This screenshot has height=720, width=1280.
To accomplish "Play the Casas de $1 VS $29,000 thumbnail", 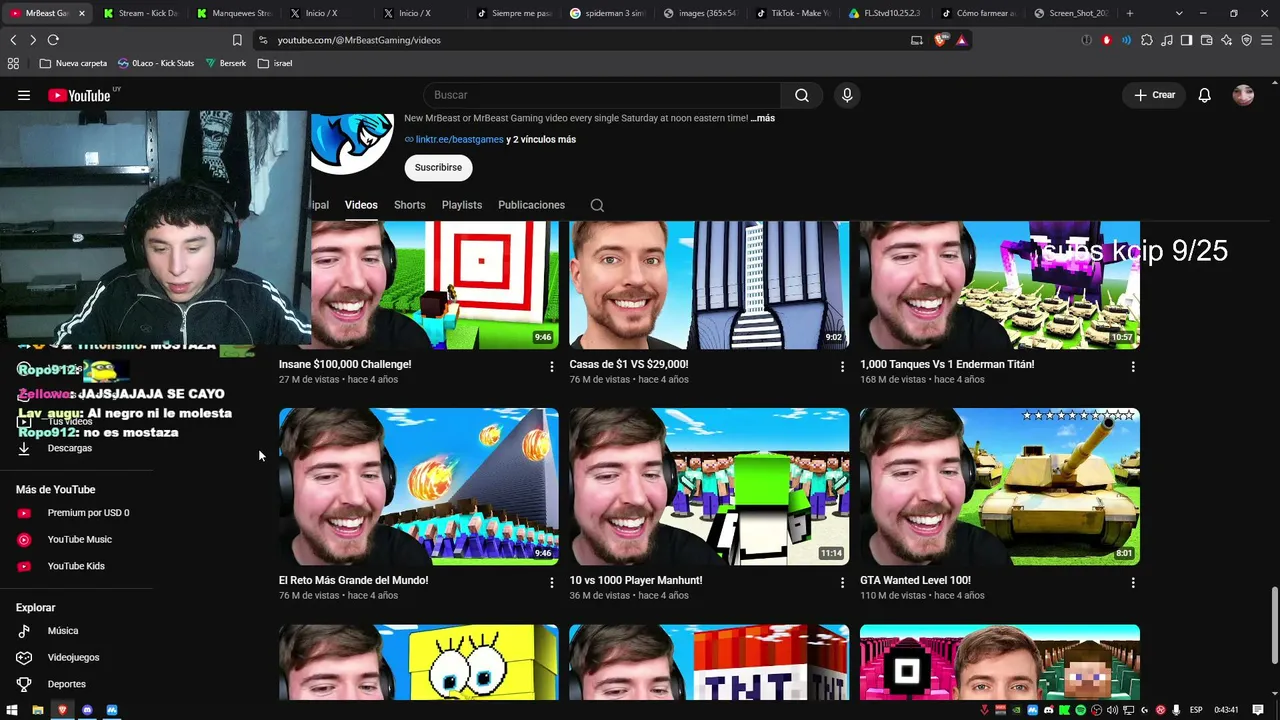I will click(709, 285).
